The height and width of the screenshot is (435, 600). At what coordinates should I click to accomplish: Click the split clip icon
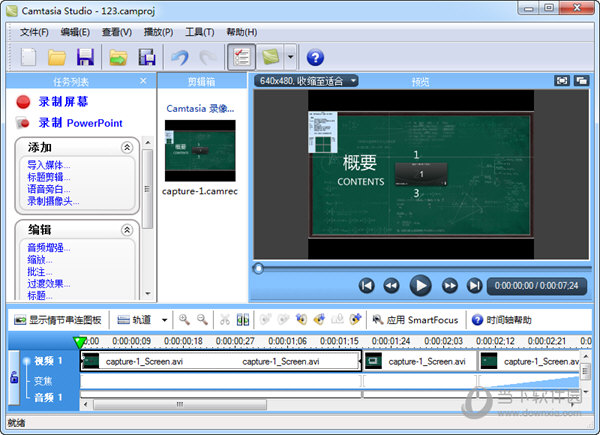click(243, 320)
